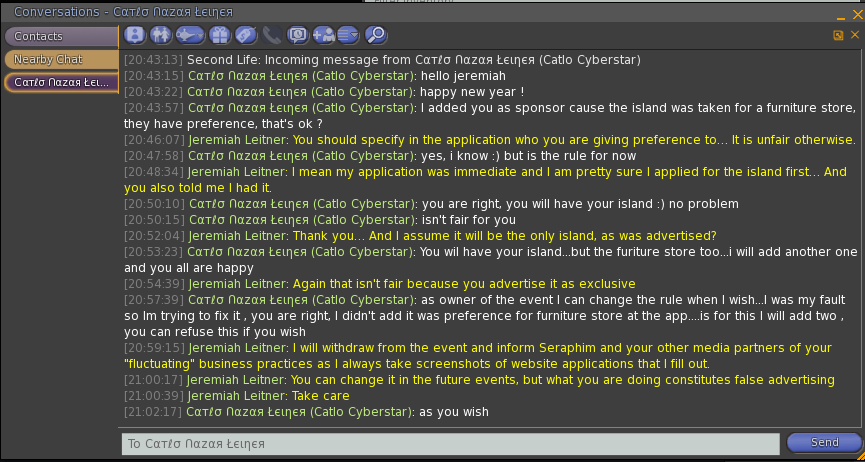The height and width of the screenshot is (462, 865).
Task: Switch to the Contacts tab
Action: point(61,36)
